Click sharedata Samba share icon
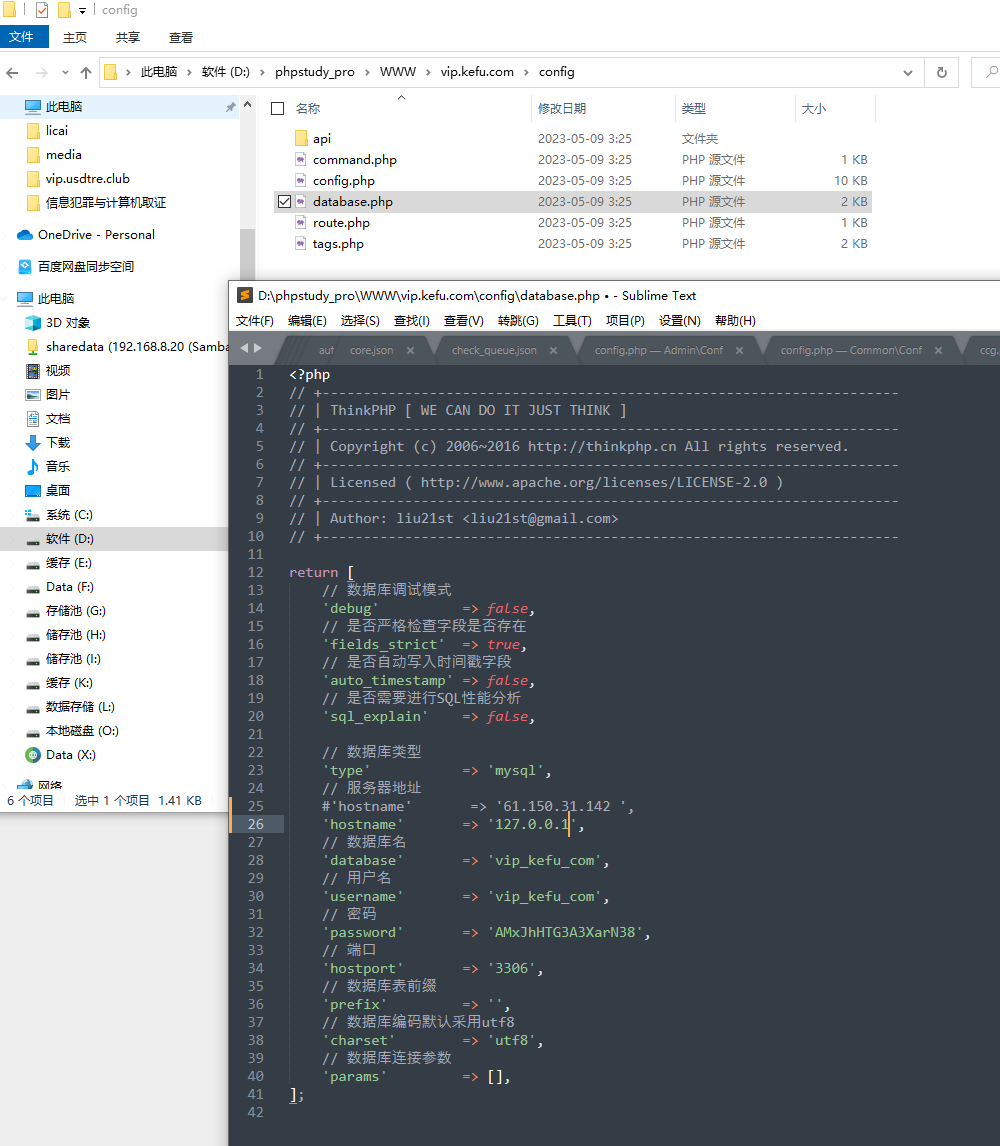The width and height of the screenshot is (1000, 1146). click(x=33, y=346)
